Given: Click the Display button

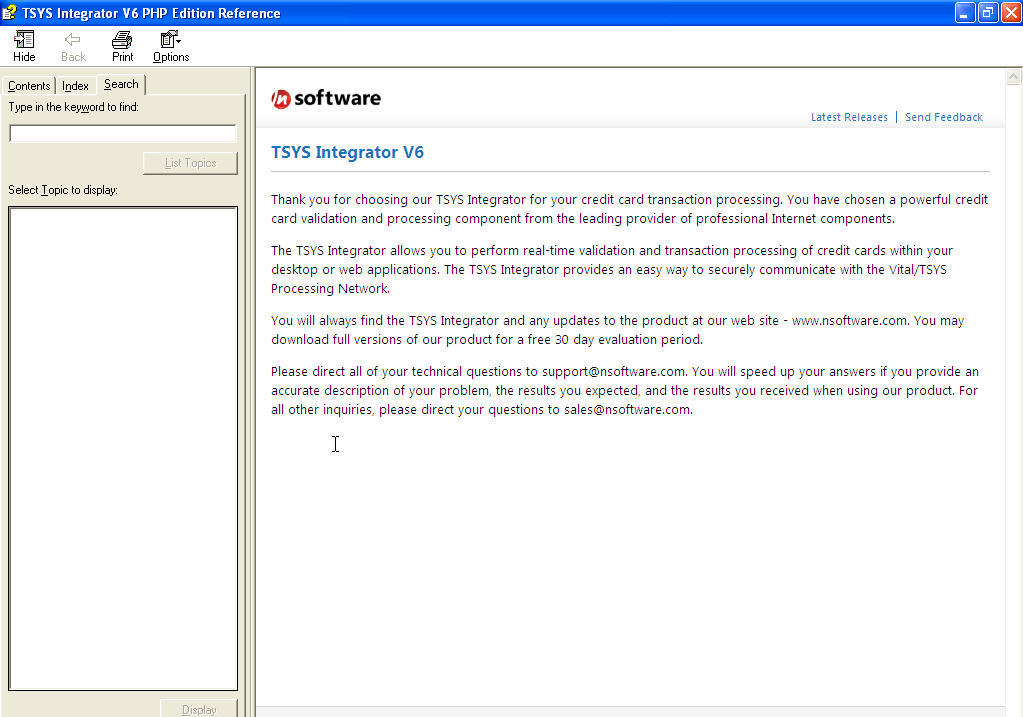Looking at the screenshot, I should (199, 709).
